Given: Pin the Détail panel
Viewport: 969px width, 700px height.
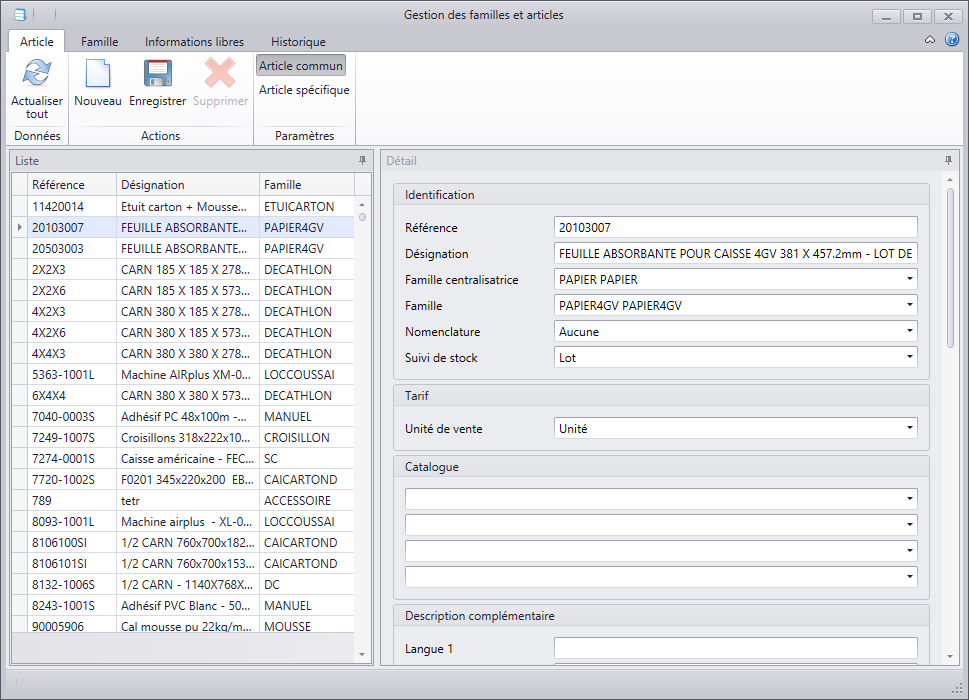Looking at the screenshot, I should (948, 160).
